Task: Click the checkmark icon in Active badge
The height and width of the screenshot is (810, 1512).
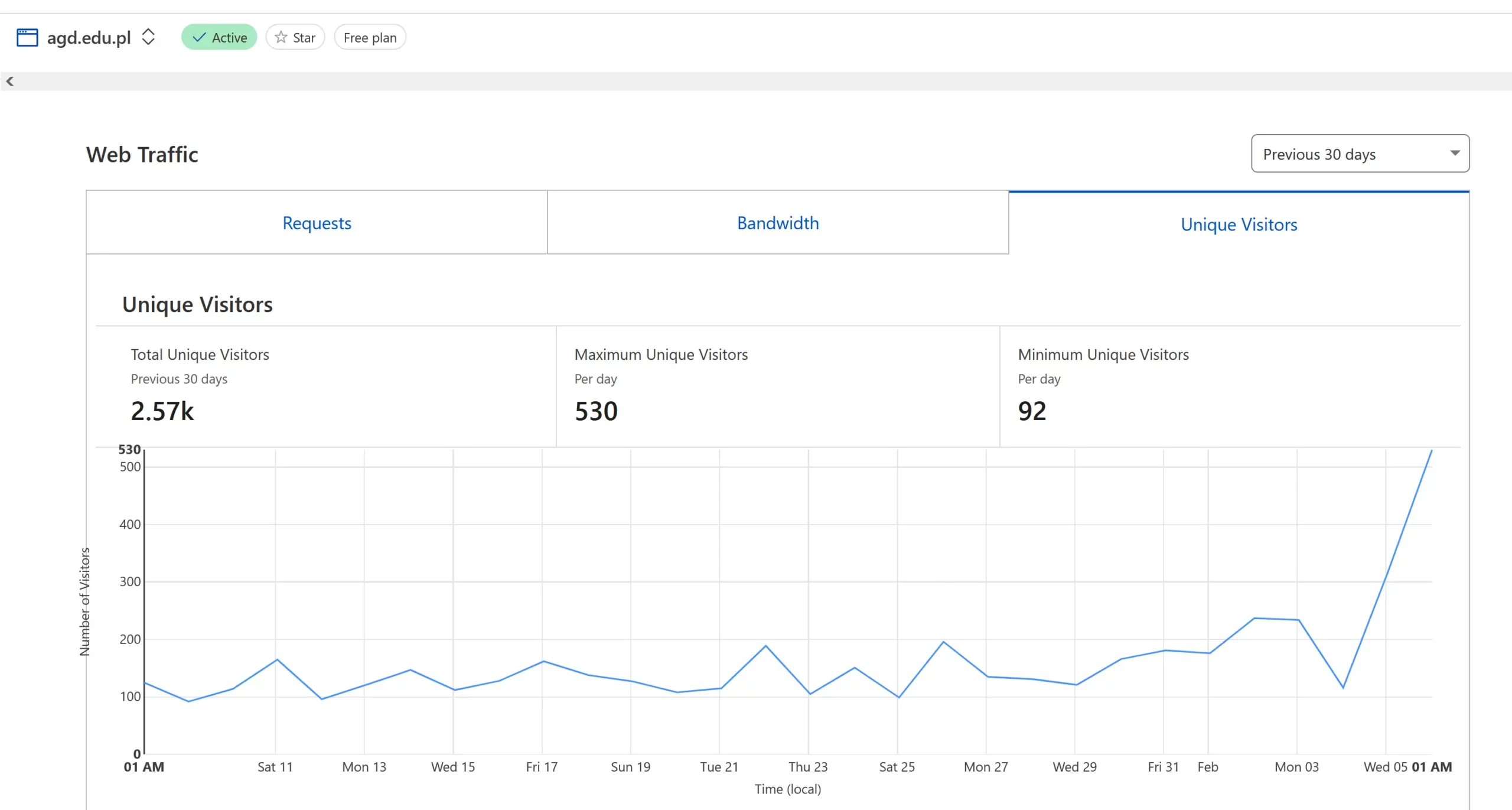Action: pyautogui.click(x=199, y=38)
